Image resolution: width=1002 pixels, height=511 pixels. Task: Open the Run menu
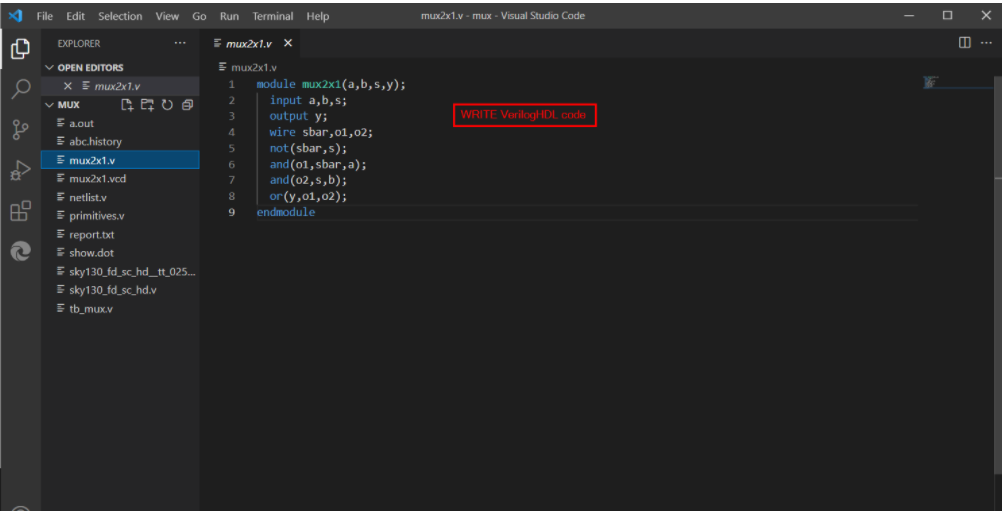pyautogui.click(x=229, y=16)
